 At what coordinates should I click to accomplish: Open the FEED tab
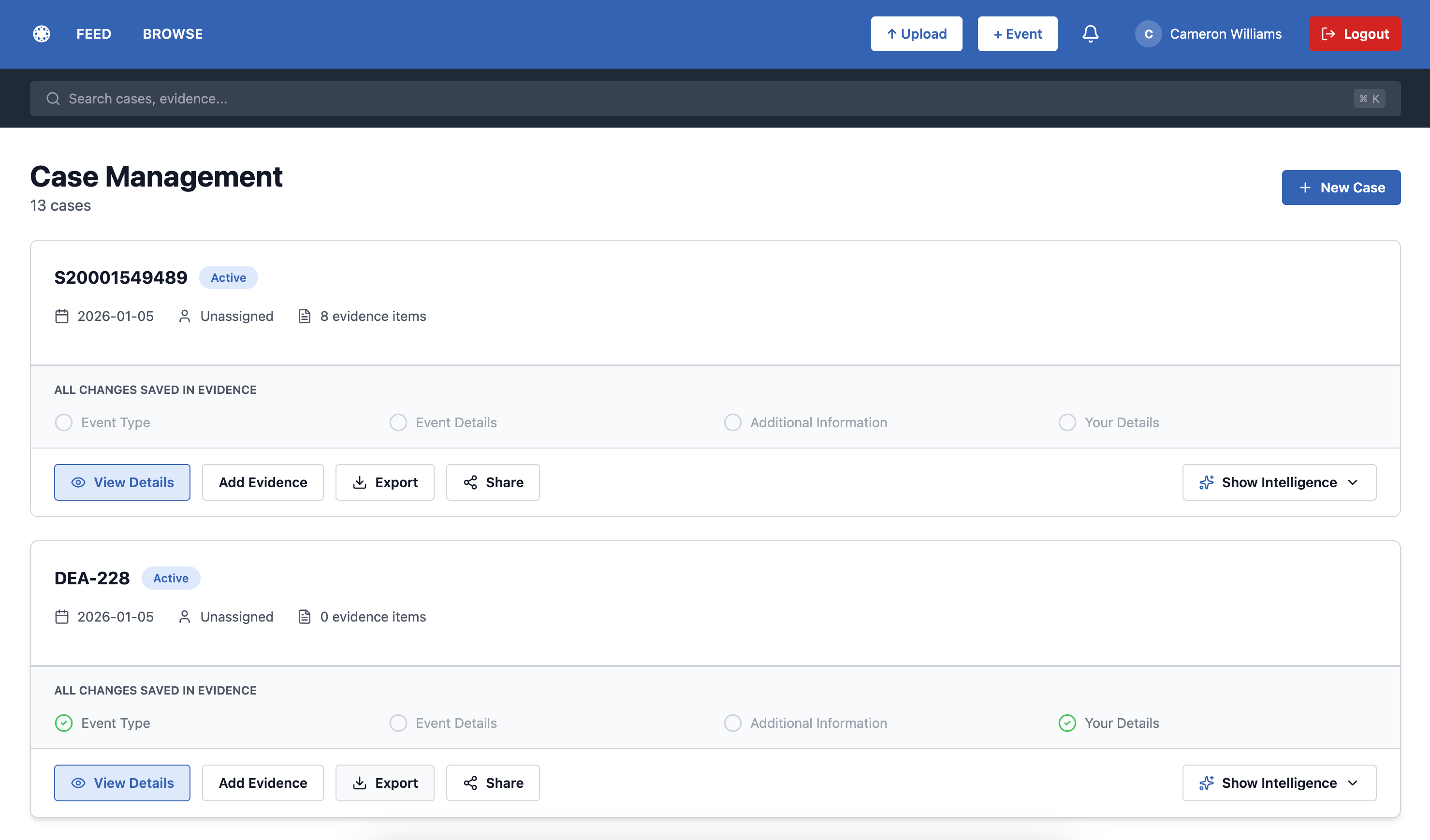pyautogui.click(x=94, y=33)
